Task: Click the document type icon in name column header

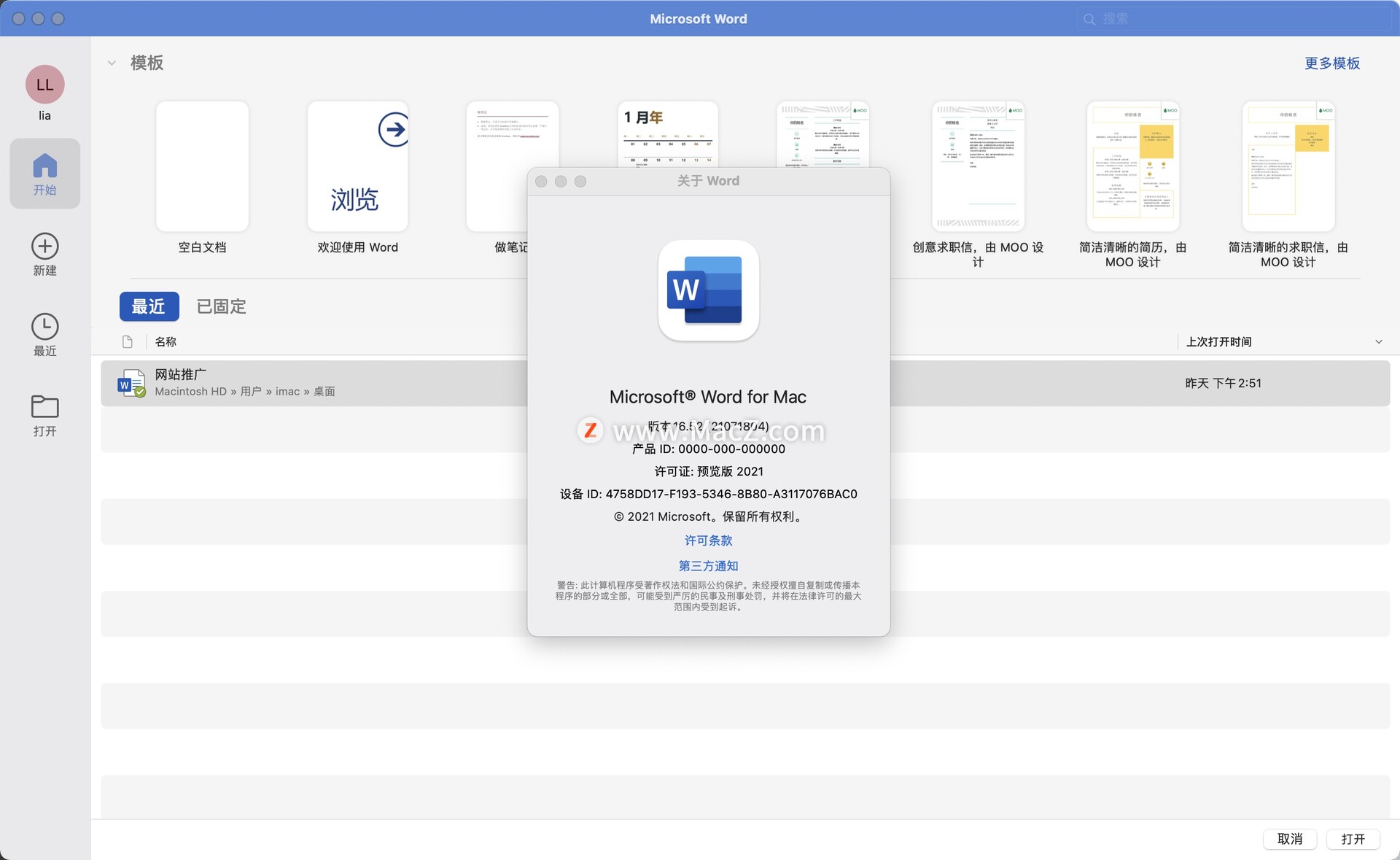Action: click(x=127, y=341)
